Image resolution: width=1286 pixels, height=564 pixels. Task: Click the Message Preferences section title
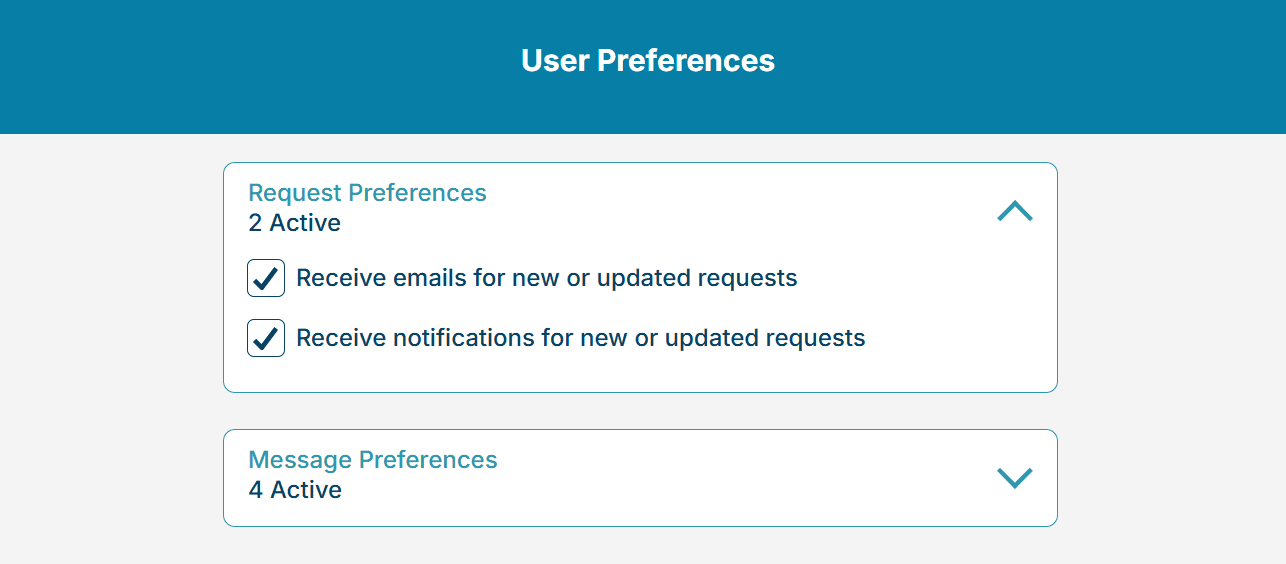[x=372, y=460]
